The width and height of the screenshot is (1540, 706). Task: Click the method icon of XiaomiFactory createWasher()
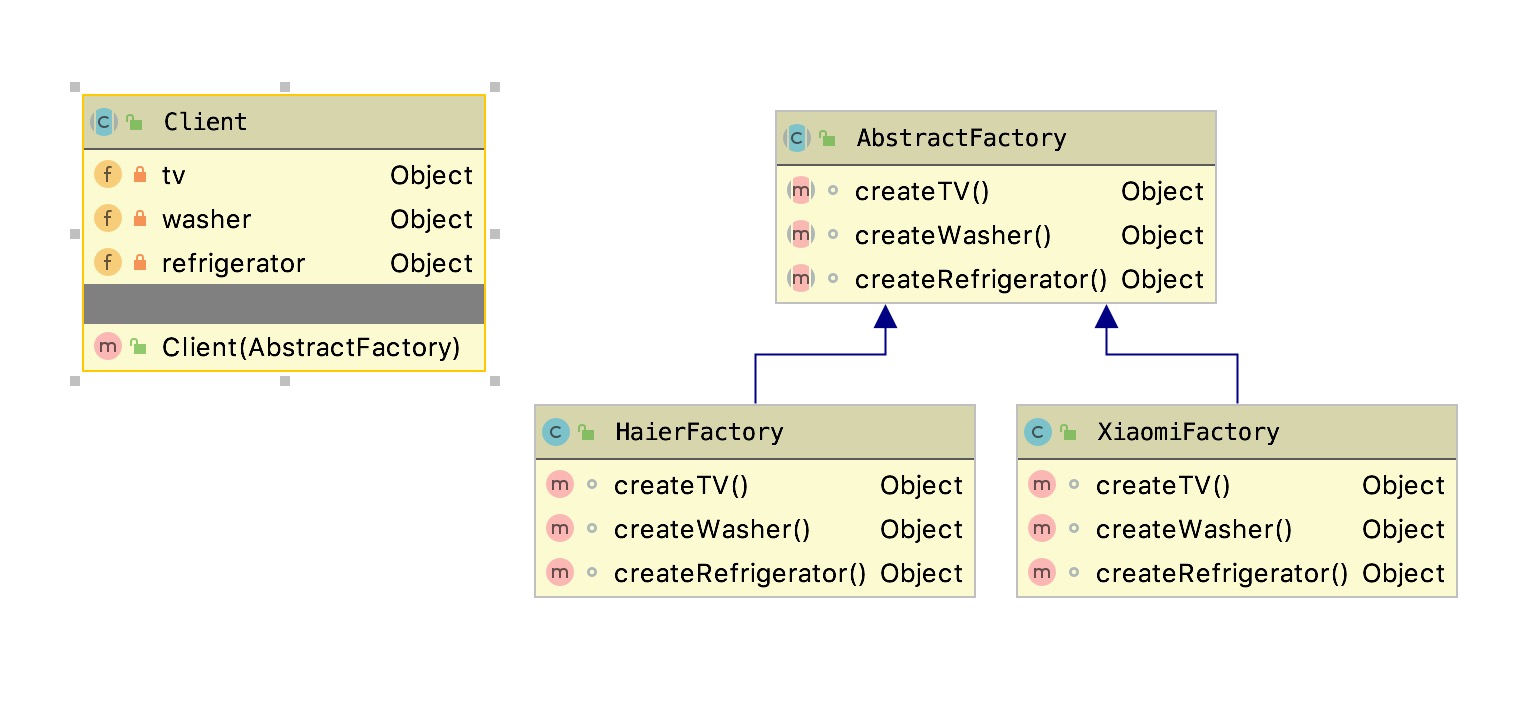pos(1042,529)
